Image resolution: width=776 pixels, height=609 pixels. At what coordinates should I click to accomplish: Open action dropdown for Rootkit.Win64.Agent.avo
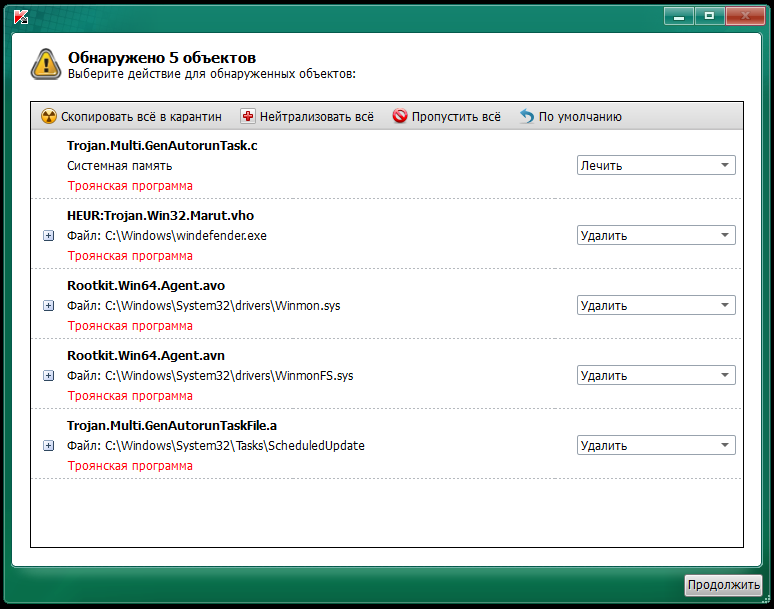pos(656,306)
